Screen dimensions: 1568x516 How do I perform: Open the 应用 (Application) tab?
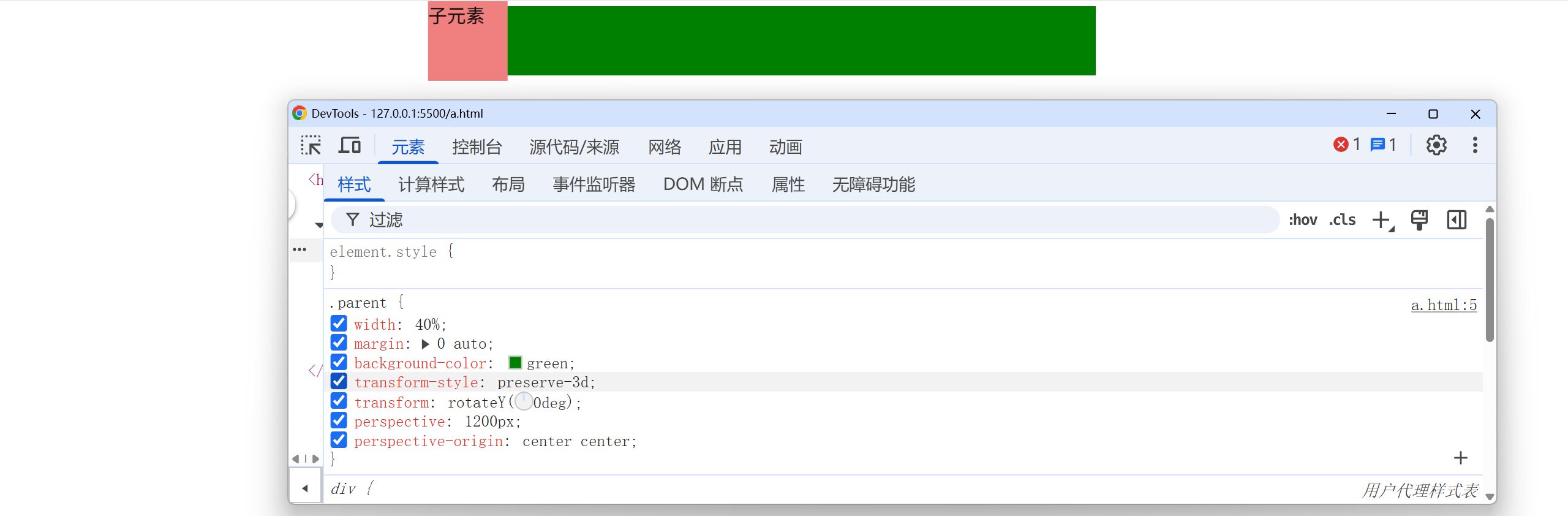725,147
